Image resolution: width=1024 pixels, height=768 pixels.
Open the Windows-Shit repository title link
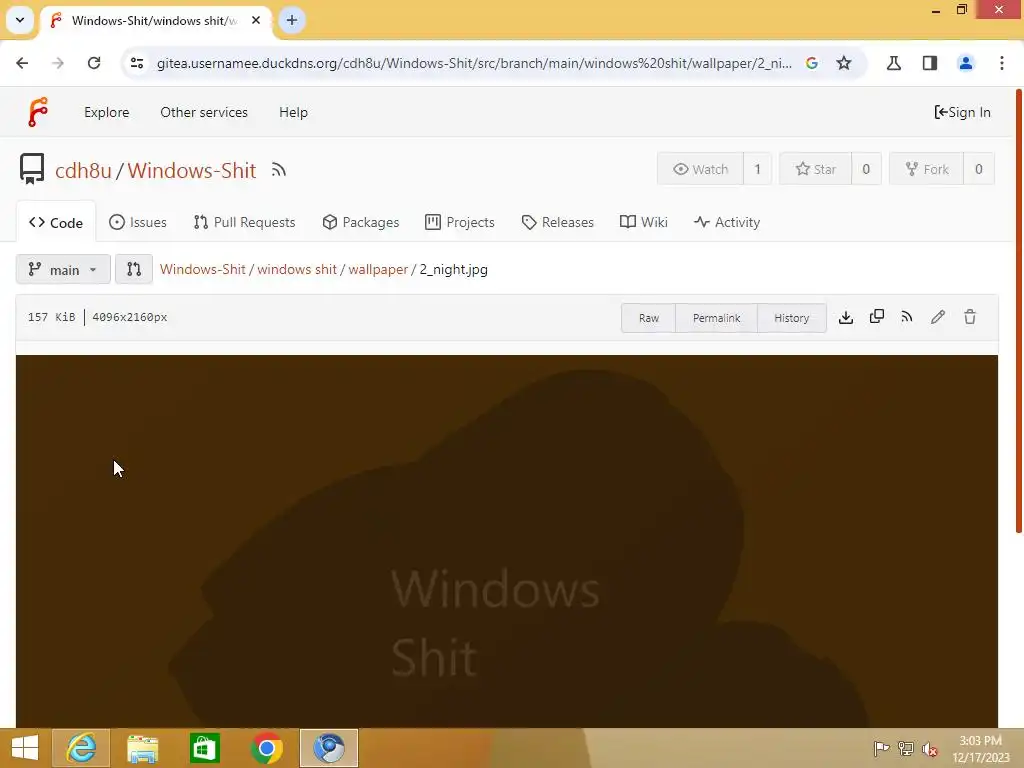pos(191,170)
